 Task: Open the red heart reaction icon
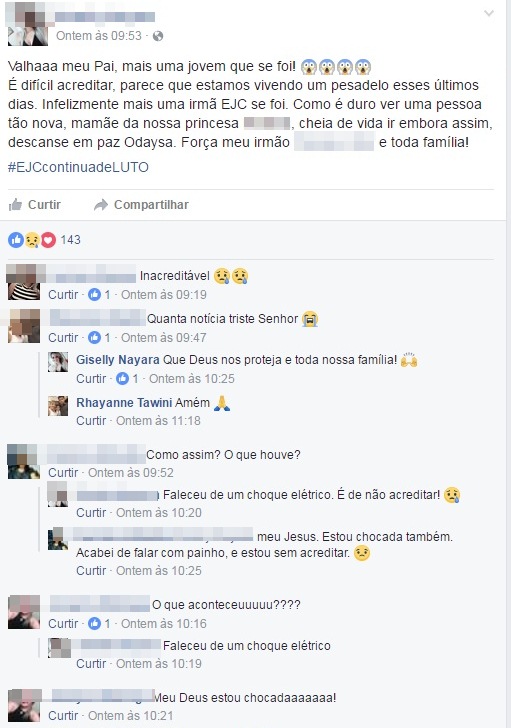coord(48,240)
